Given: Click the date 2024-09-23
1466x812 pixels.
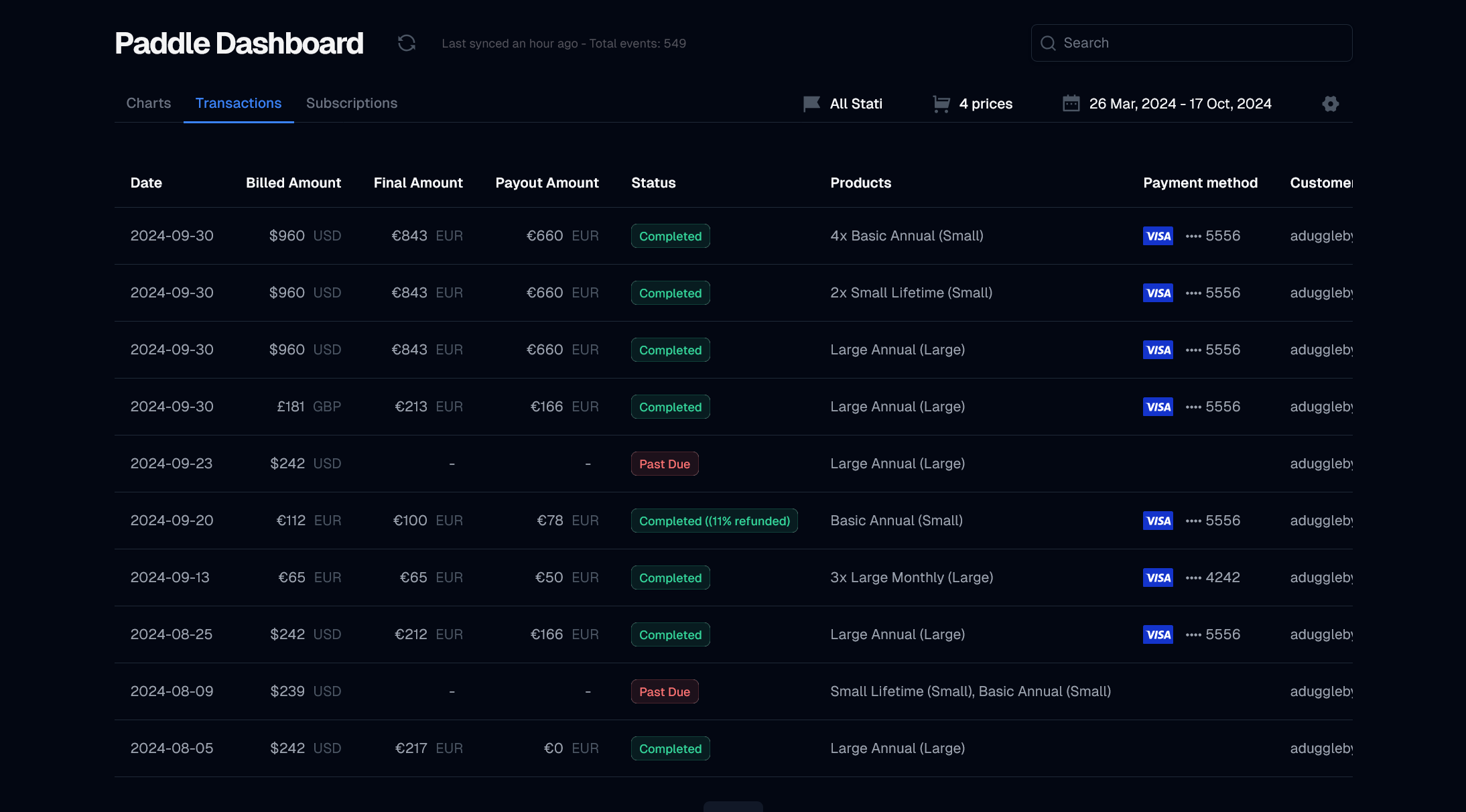Looking at the screenshot, I should 172,464.
